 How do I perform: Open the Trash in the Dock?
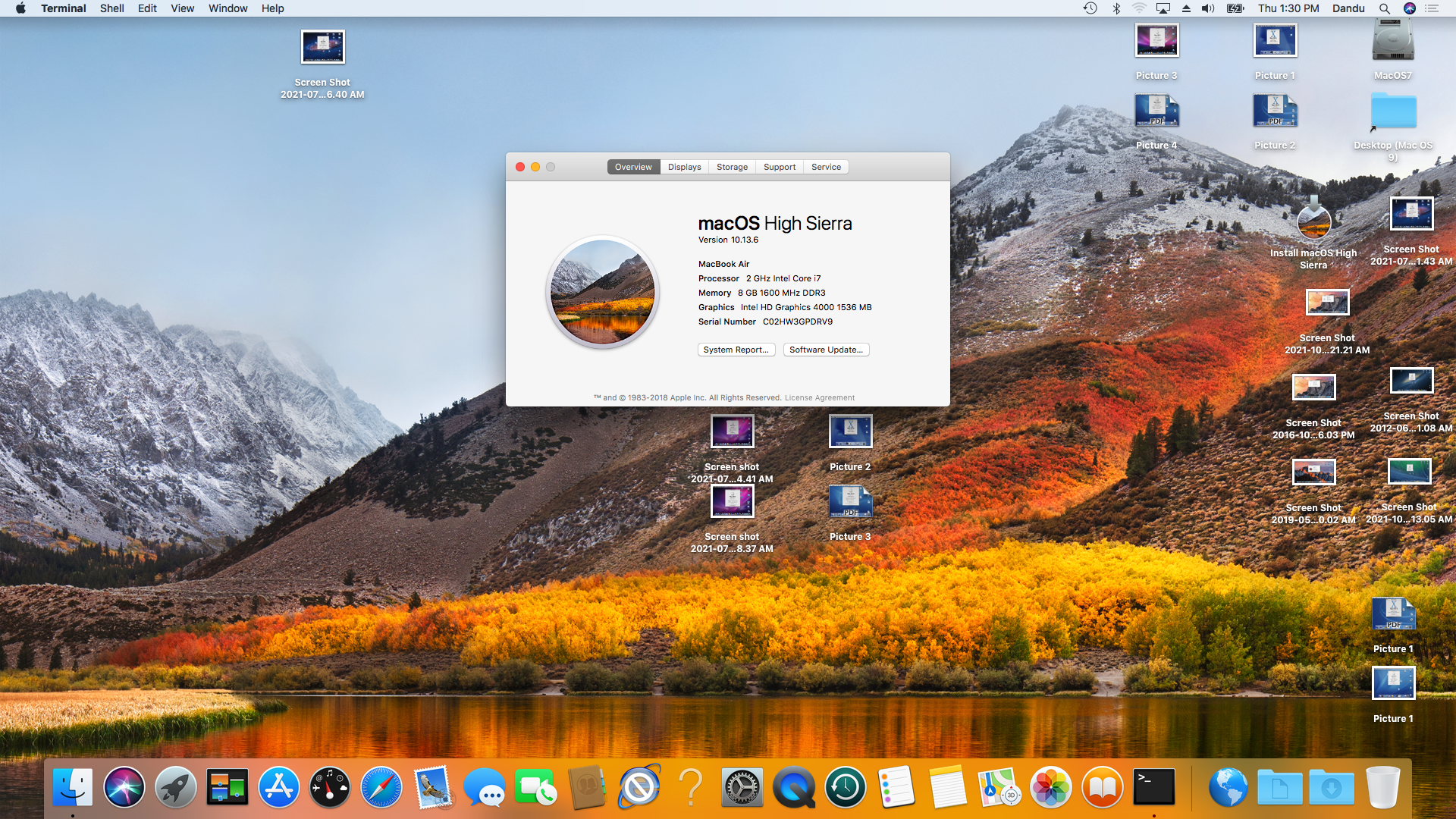[1383, 787]
